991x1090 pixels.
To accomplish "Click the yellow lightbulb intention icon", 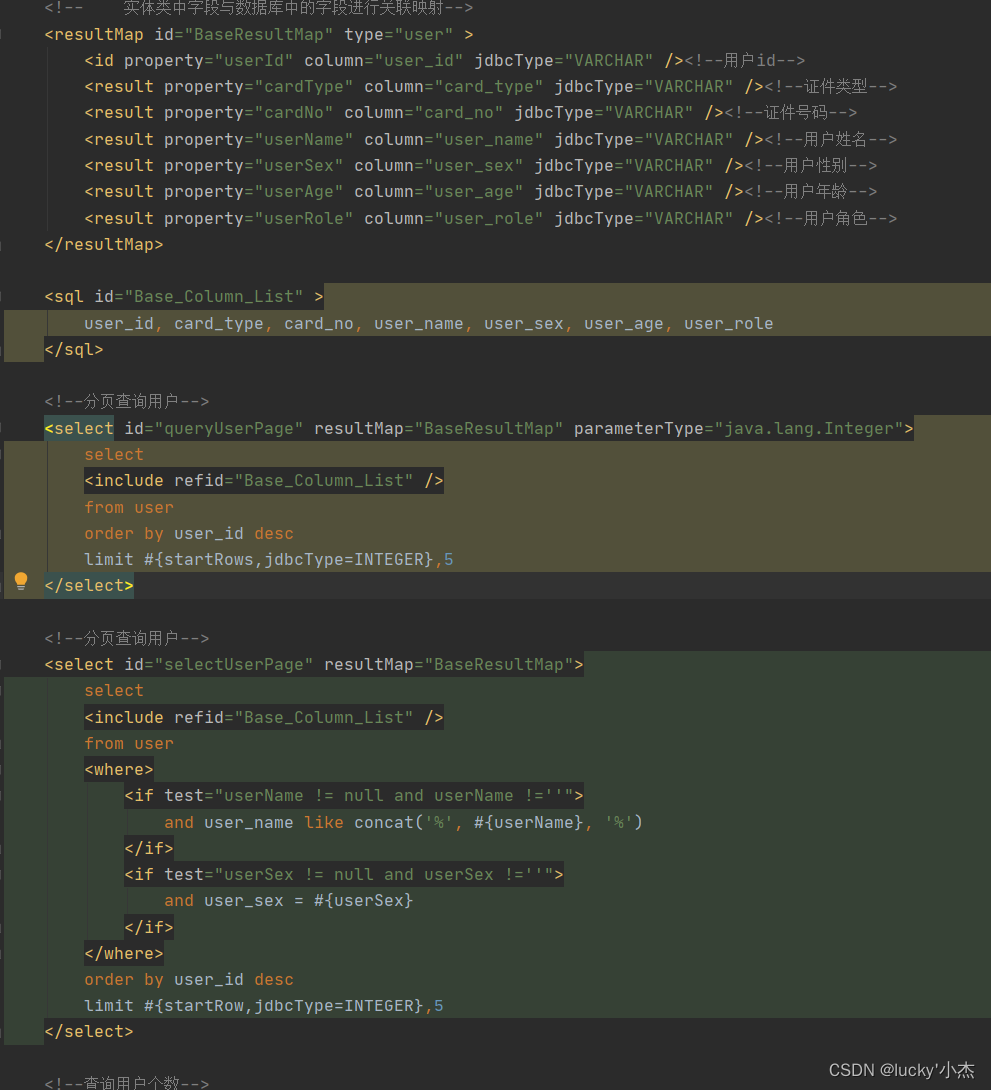I will [x=21, y=581].
